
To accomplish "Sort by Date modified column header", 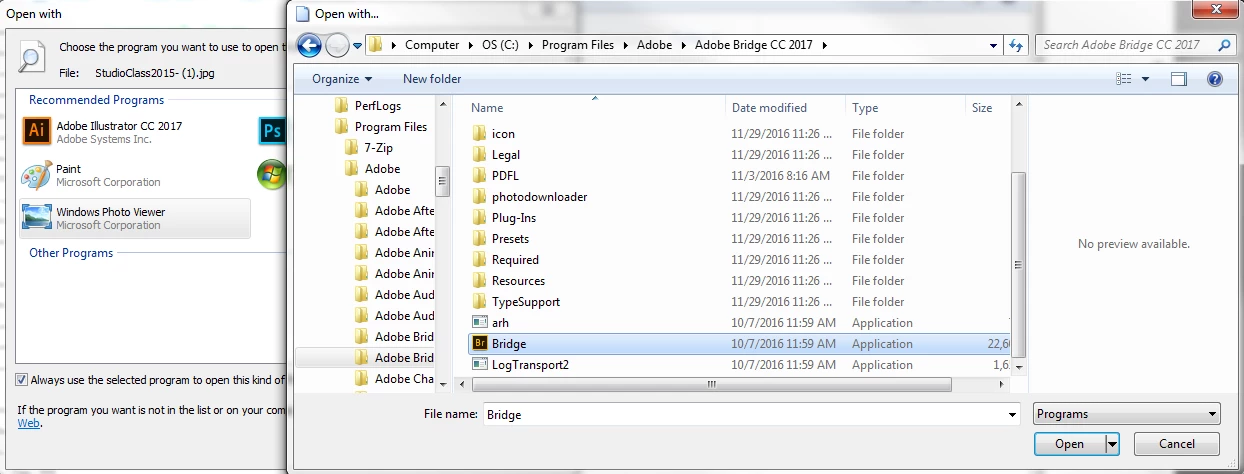I will click(x=786, y=107).
